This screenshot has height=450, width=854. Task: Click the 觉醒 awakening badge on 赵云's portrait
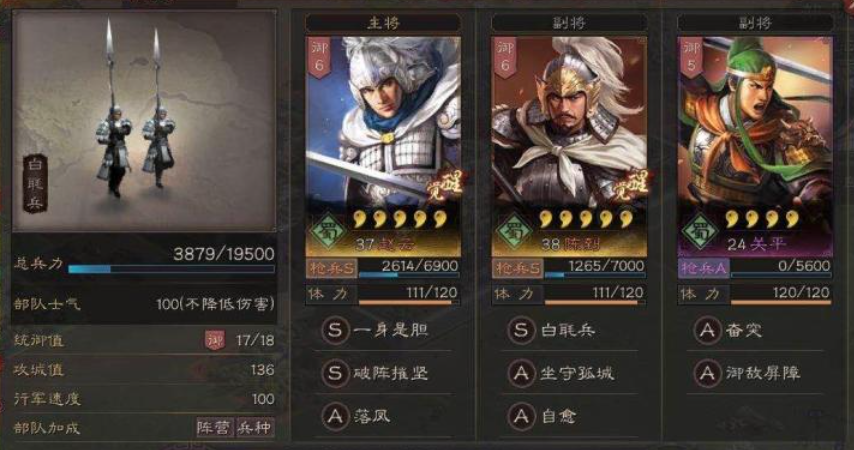click(x=445, y=186)
